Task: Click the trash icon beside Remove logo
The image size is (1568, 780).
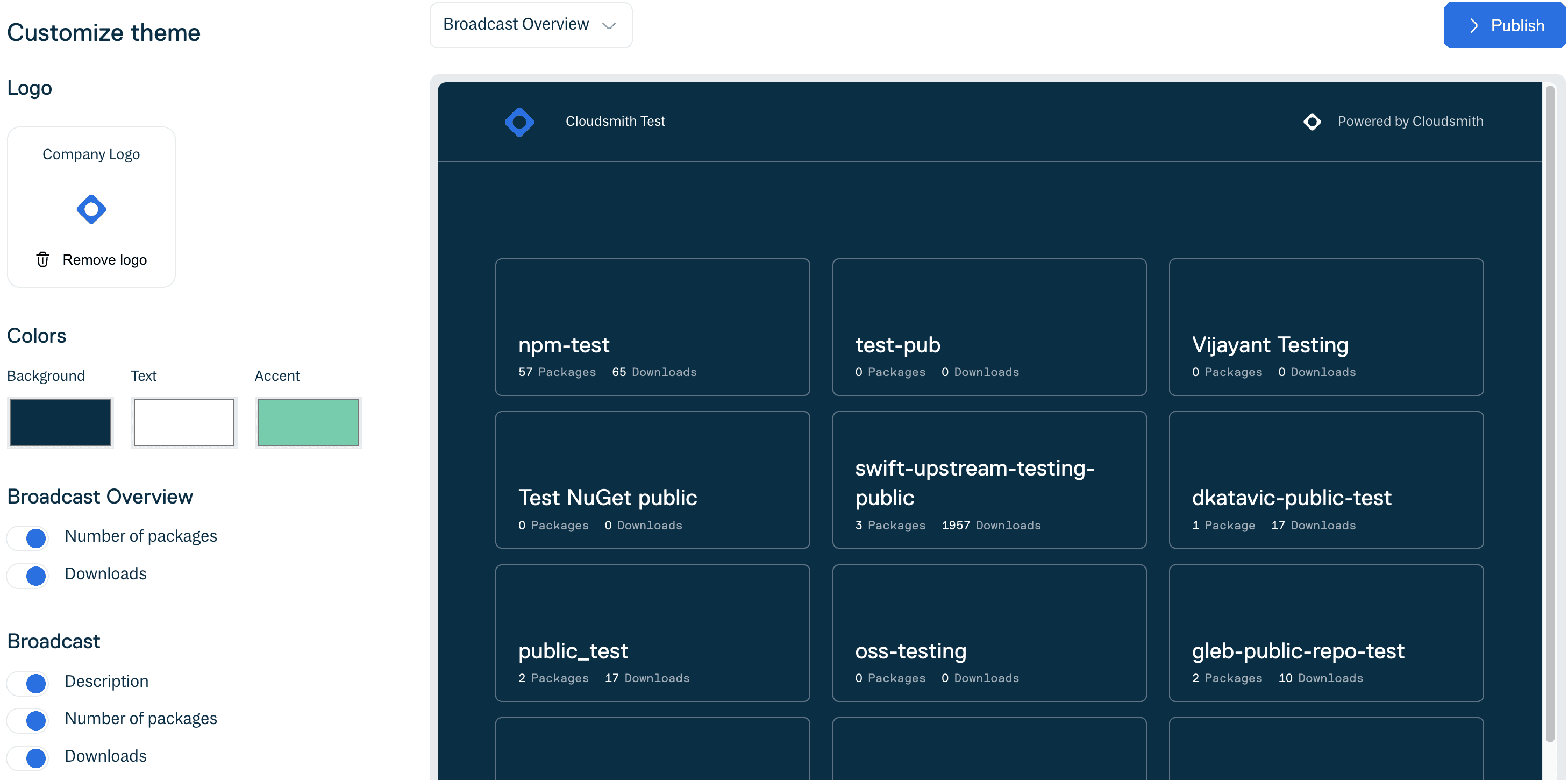Action: click(42, 259)
